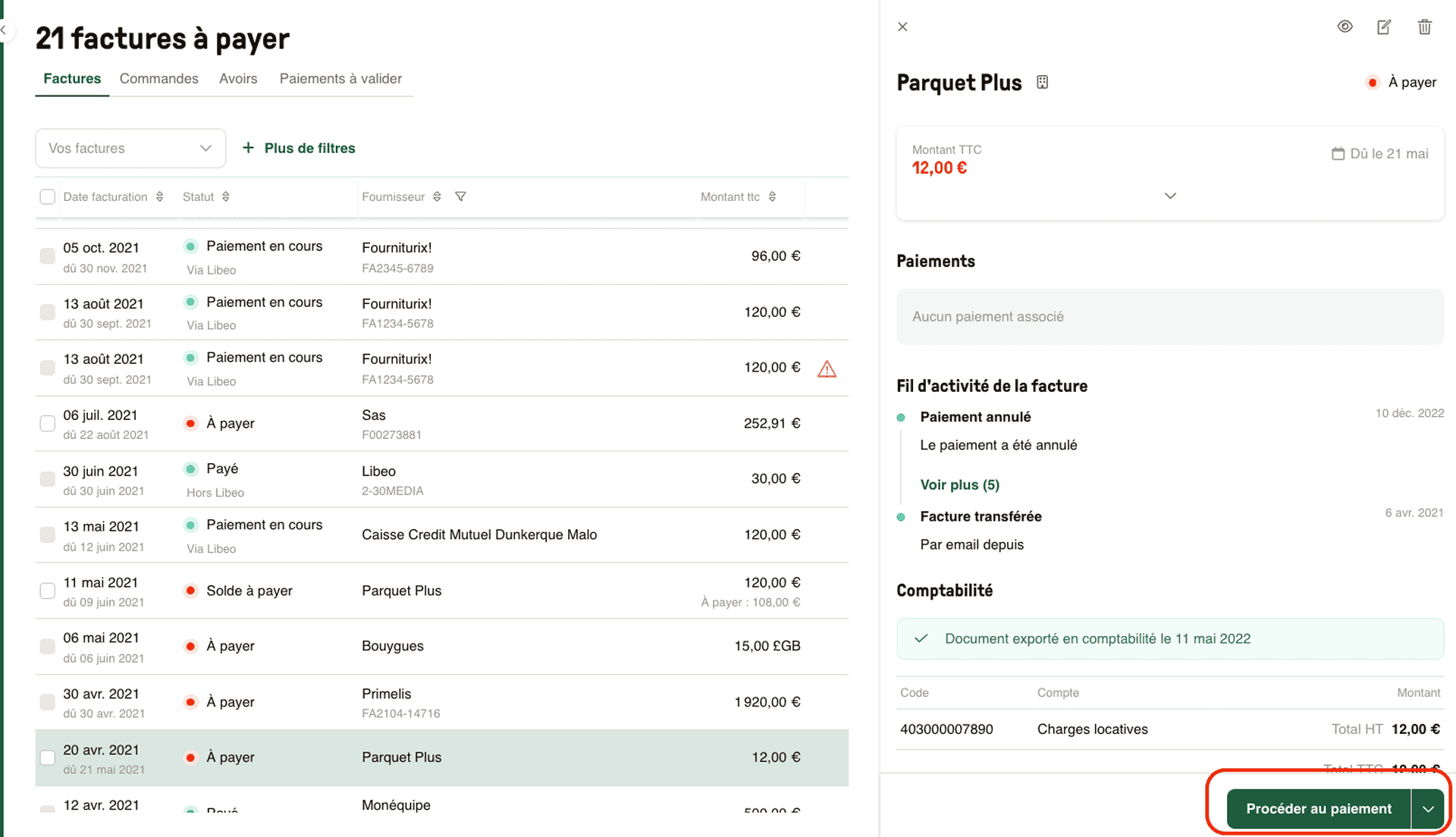Viewport: 1456px width, 837px height.
Task: Switch to the Commandes tab
Action: point(158,78)
